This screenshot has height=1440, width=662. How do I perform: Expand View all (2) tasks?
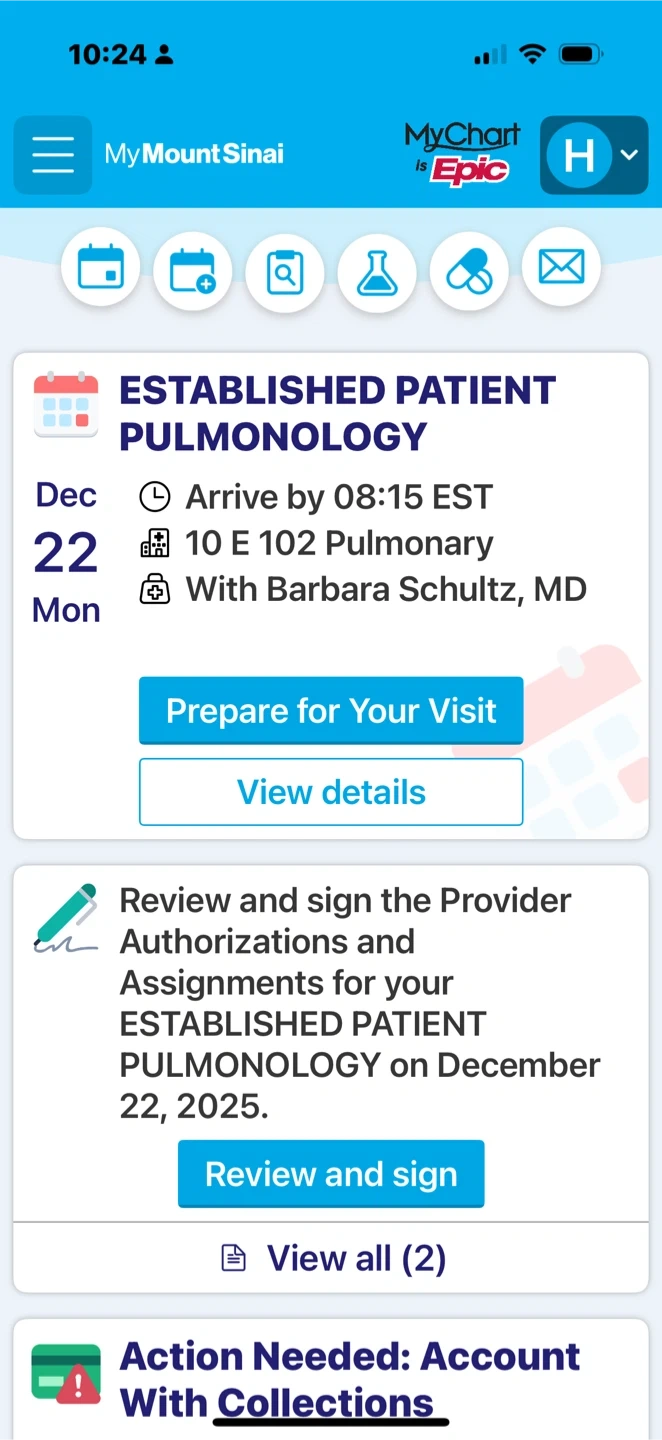click(x=332, y=1258)
